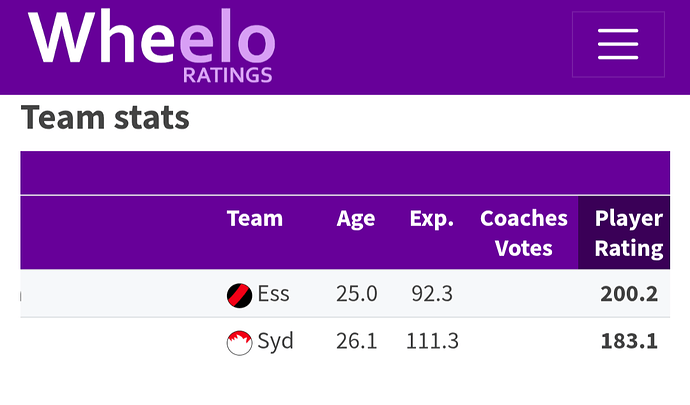
Task: Select the Syd team name
Action: pos(275,342)
